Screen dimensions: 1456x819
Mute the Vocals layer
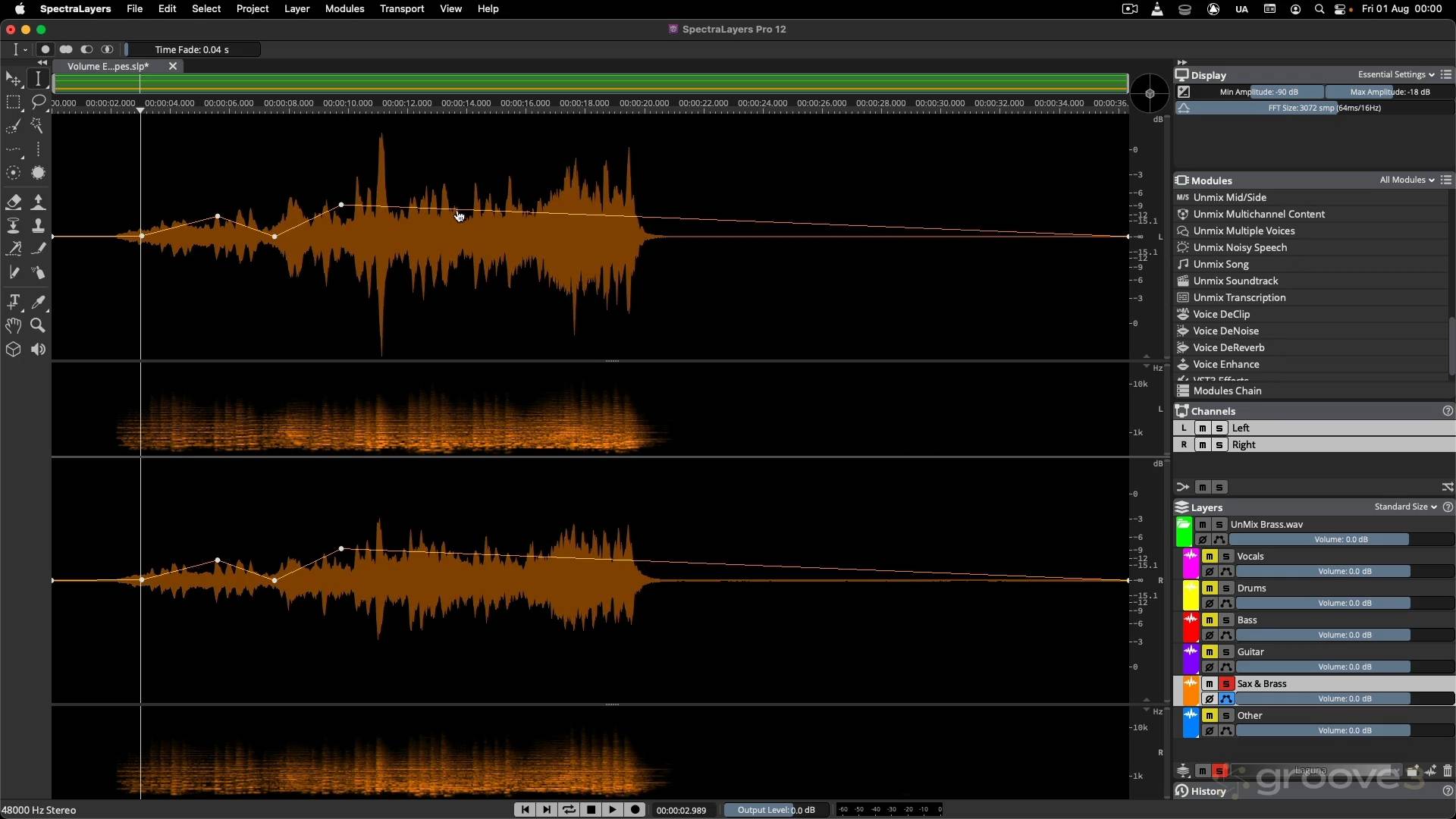click(x=1210, y=557)
